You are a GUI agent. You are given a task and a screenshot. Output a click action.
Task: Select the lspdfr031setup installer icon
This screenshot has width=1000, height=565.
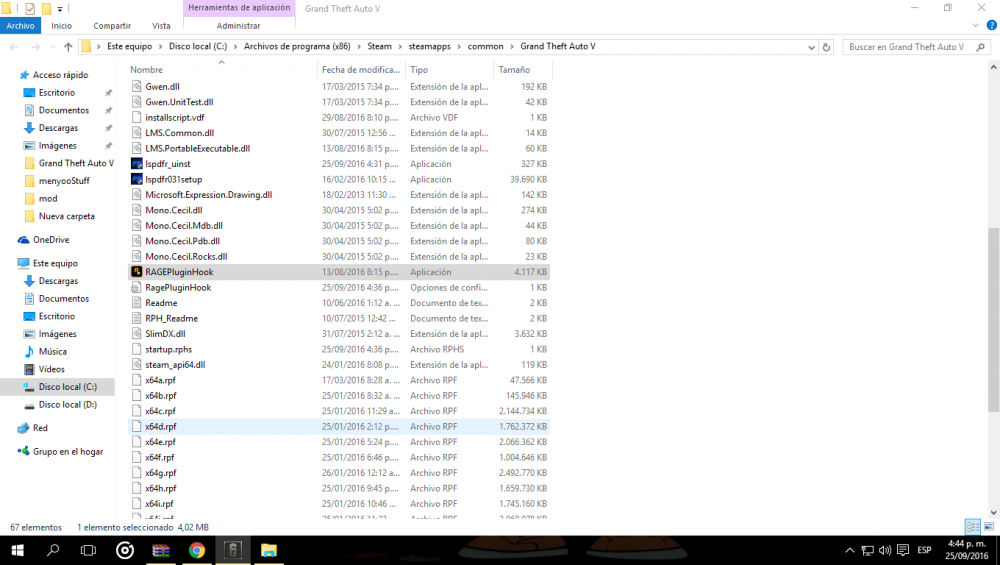(x=136, y=179)
